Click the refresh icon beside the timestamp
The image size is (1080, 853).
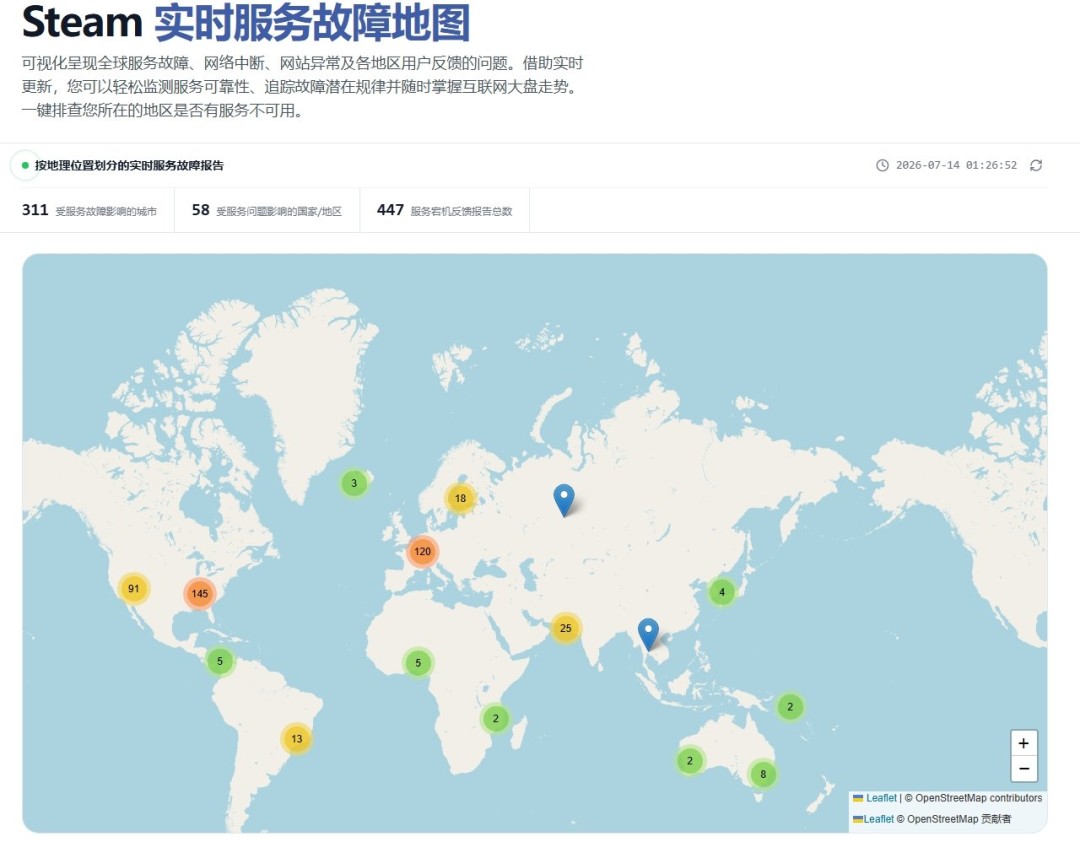1035,165
